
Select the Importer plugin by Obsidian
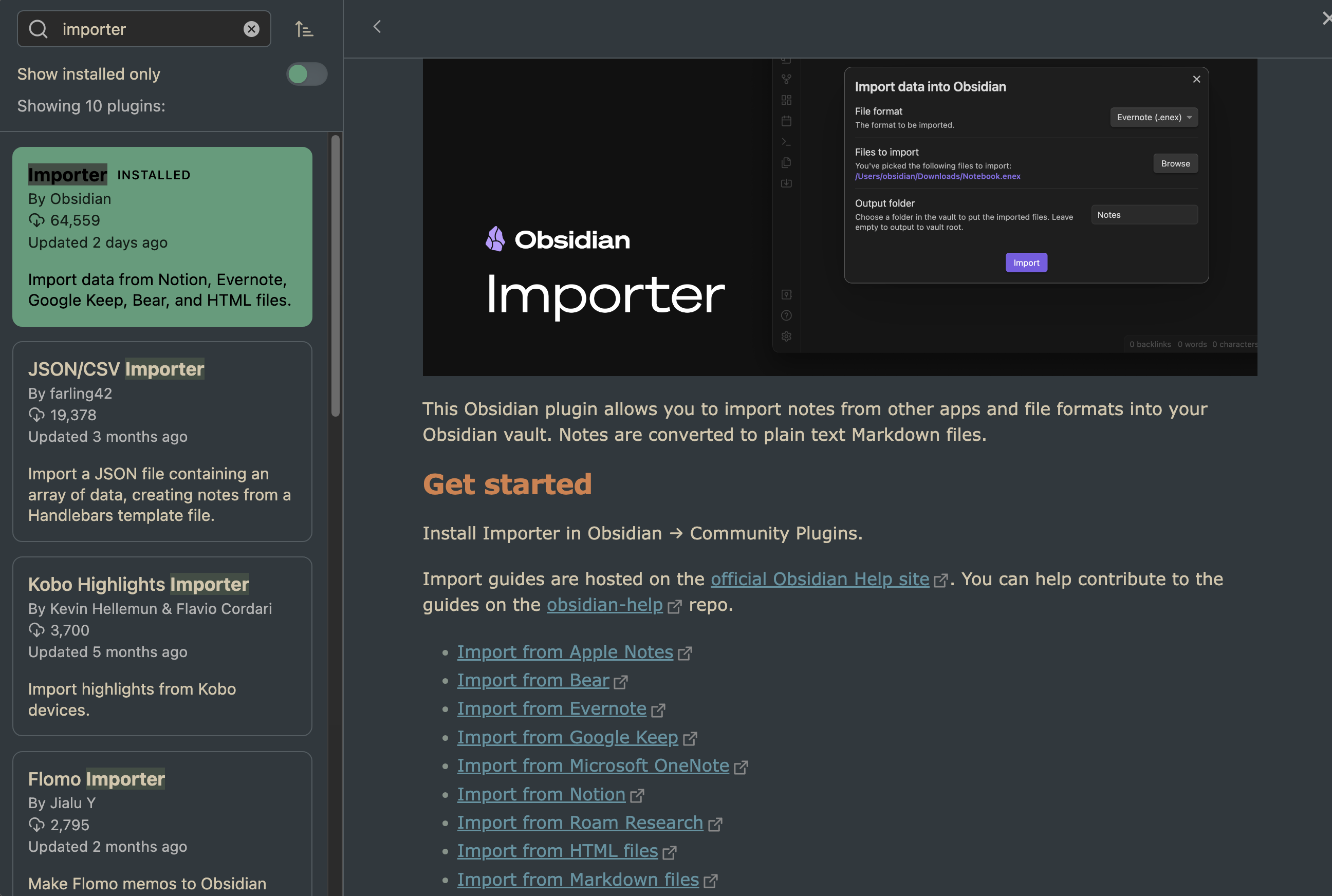click(x=162, y=237)
